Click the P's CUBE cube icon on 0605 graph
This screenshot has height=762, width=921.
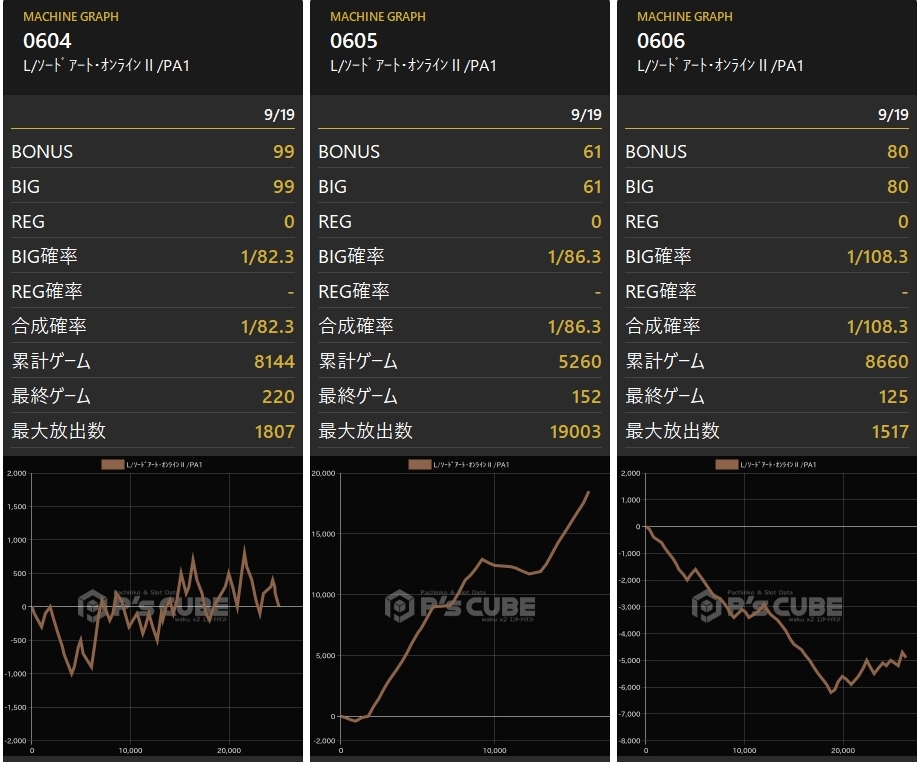click(x=399, y=606)
